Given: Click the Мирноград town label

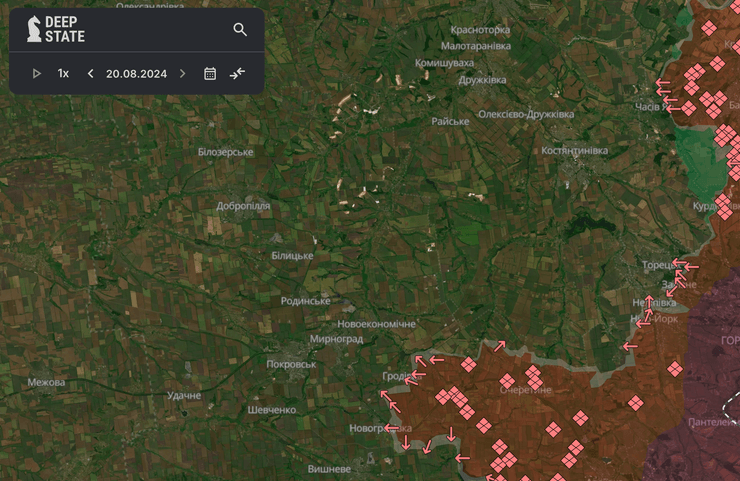Looking at the screenshot, I should 336,340.
